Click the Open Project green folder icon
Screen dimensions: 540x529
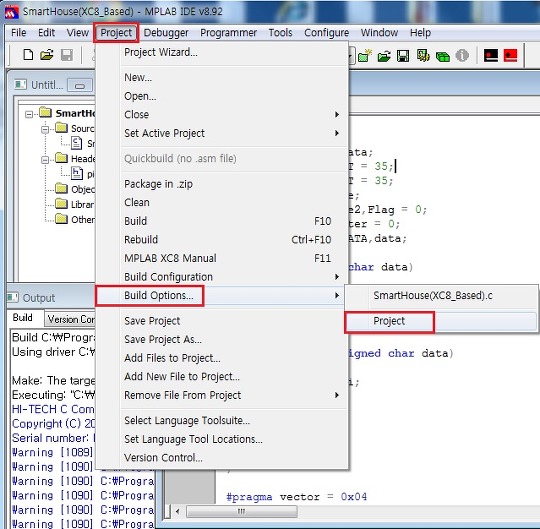click(384, 55)
